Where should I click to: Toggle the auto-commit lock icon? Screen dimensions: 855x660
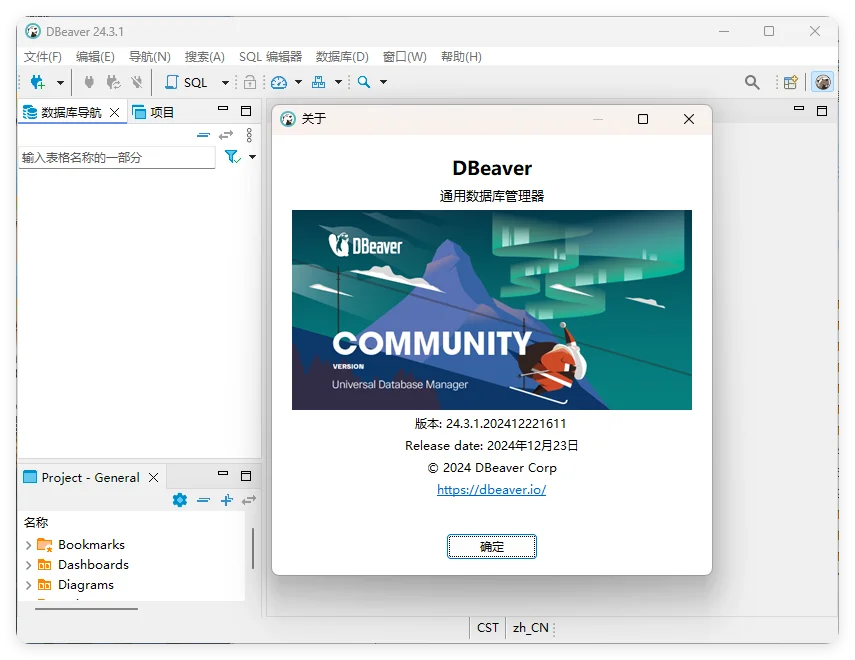point(249,82)
